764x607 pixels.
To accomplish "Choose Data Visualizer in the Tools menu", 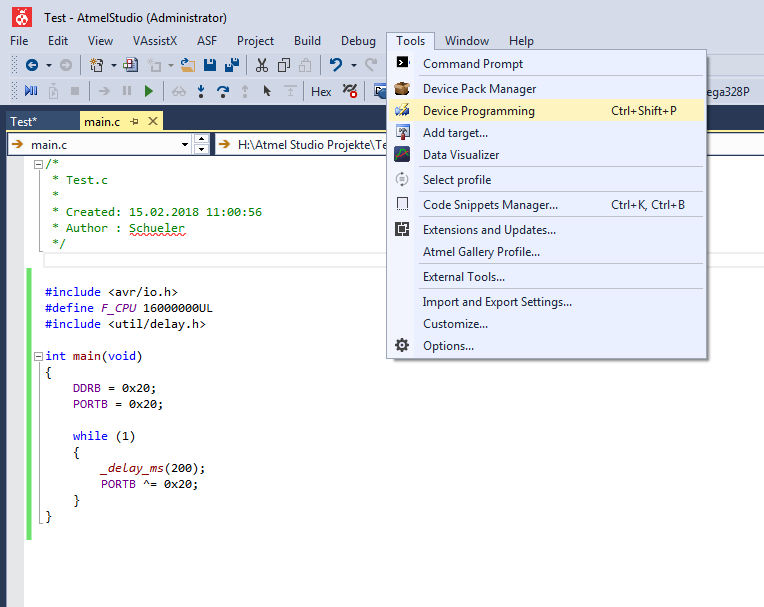I will coord(460,155).
